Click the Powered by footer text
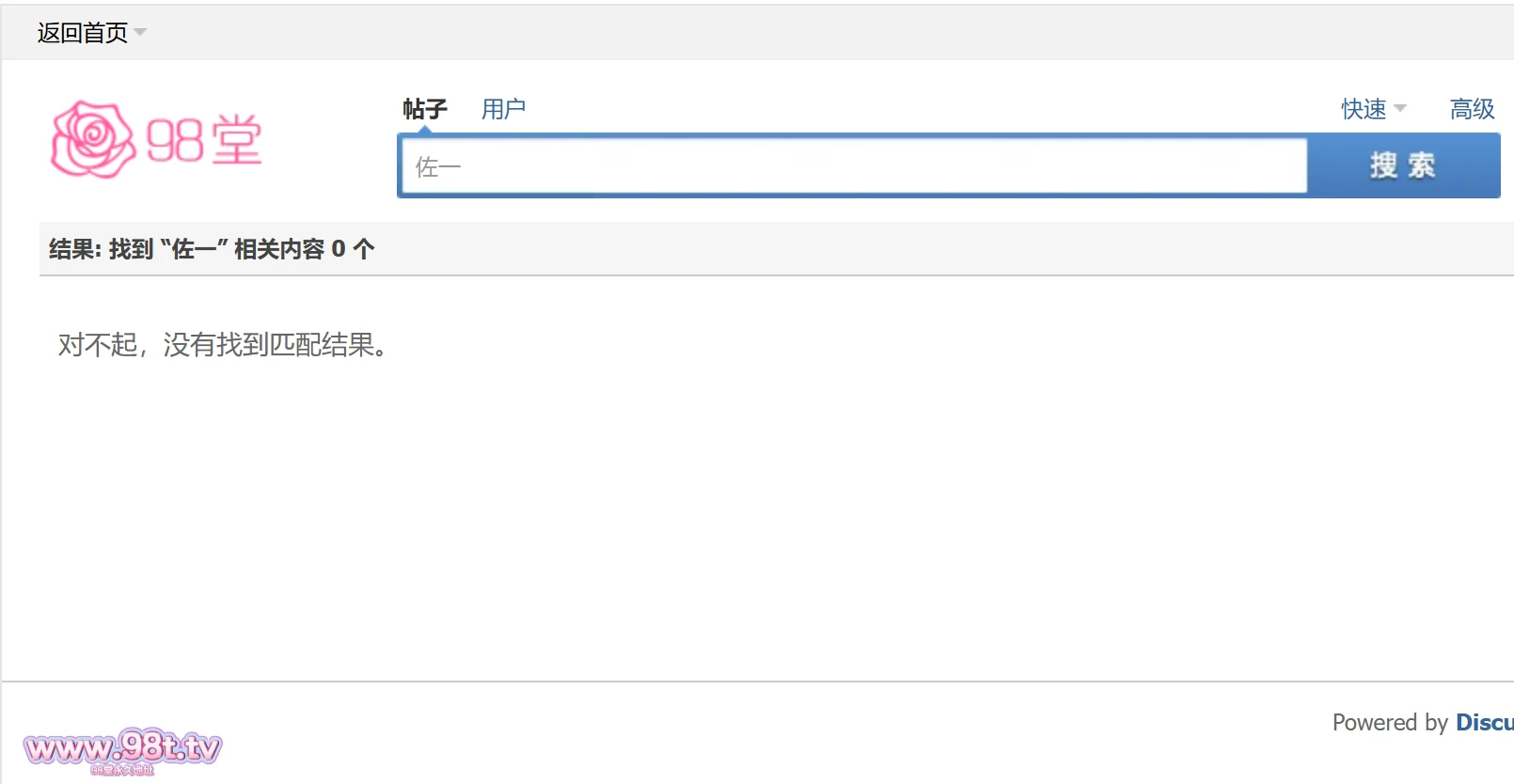The width and height of the screenshot is (1514, 784). [1389, 722]
